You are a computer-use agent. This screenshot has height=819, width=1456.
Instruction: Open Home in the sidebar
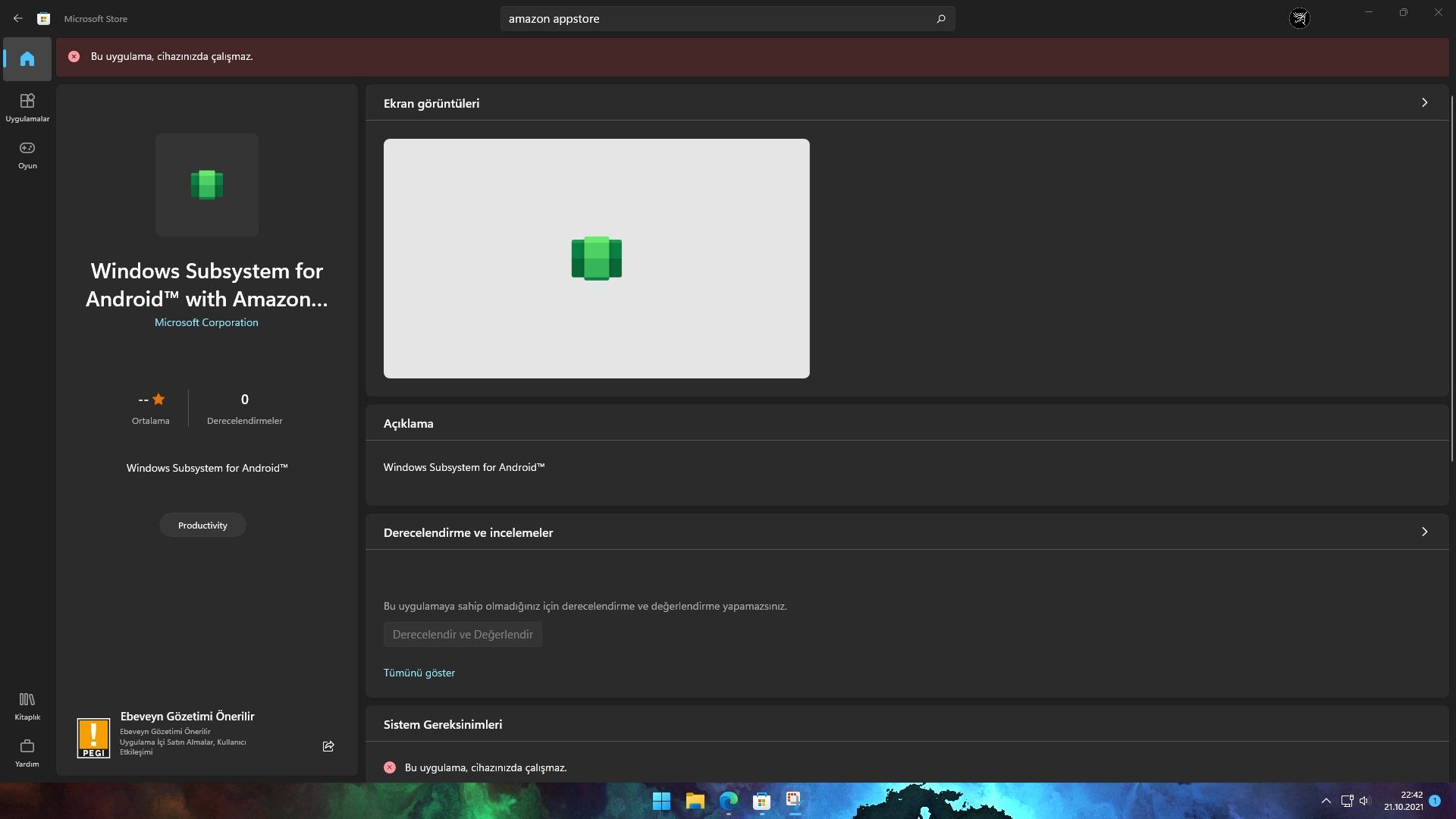pyautogui.click(x=27, y=59)
